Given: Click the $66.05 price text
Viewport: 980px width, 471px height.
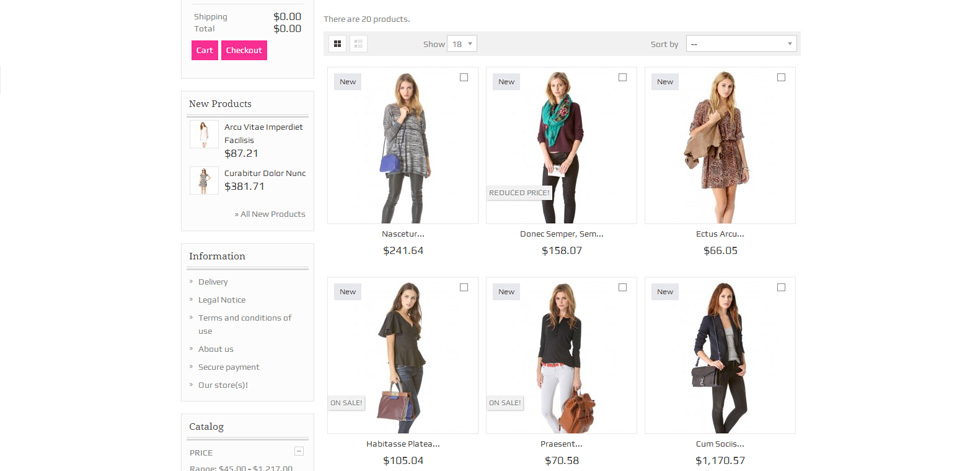Looking at the screenshot, I should 720,250.
